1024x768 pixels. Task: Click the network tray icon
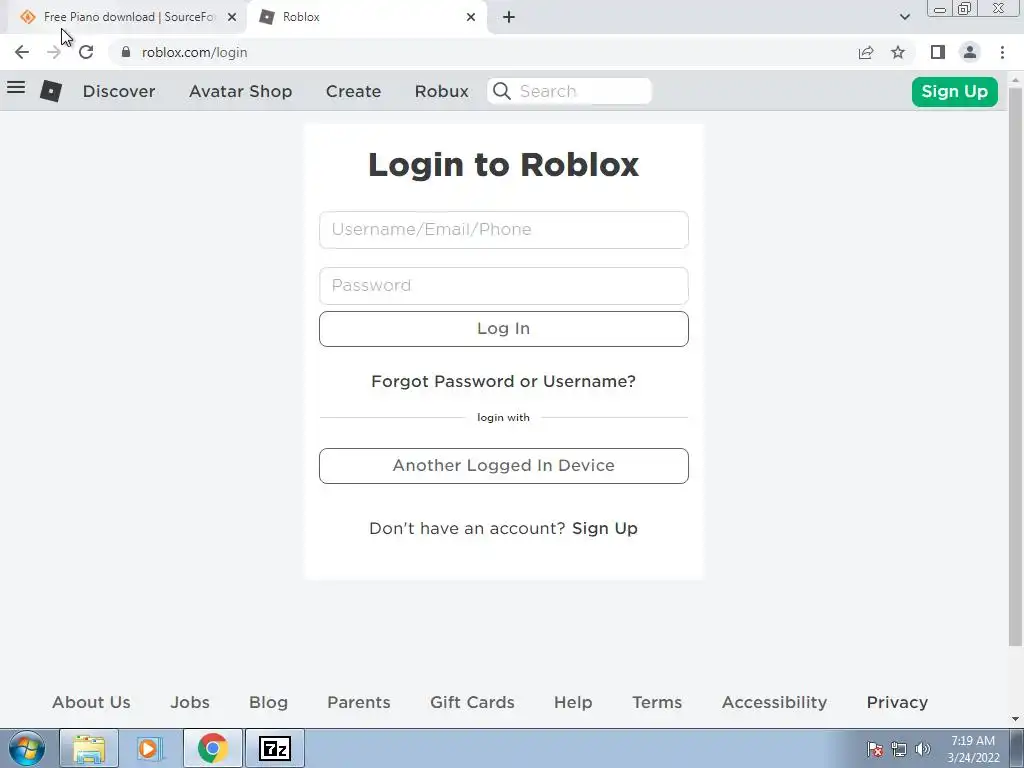[x=899, y=749]
